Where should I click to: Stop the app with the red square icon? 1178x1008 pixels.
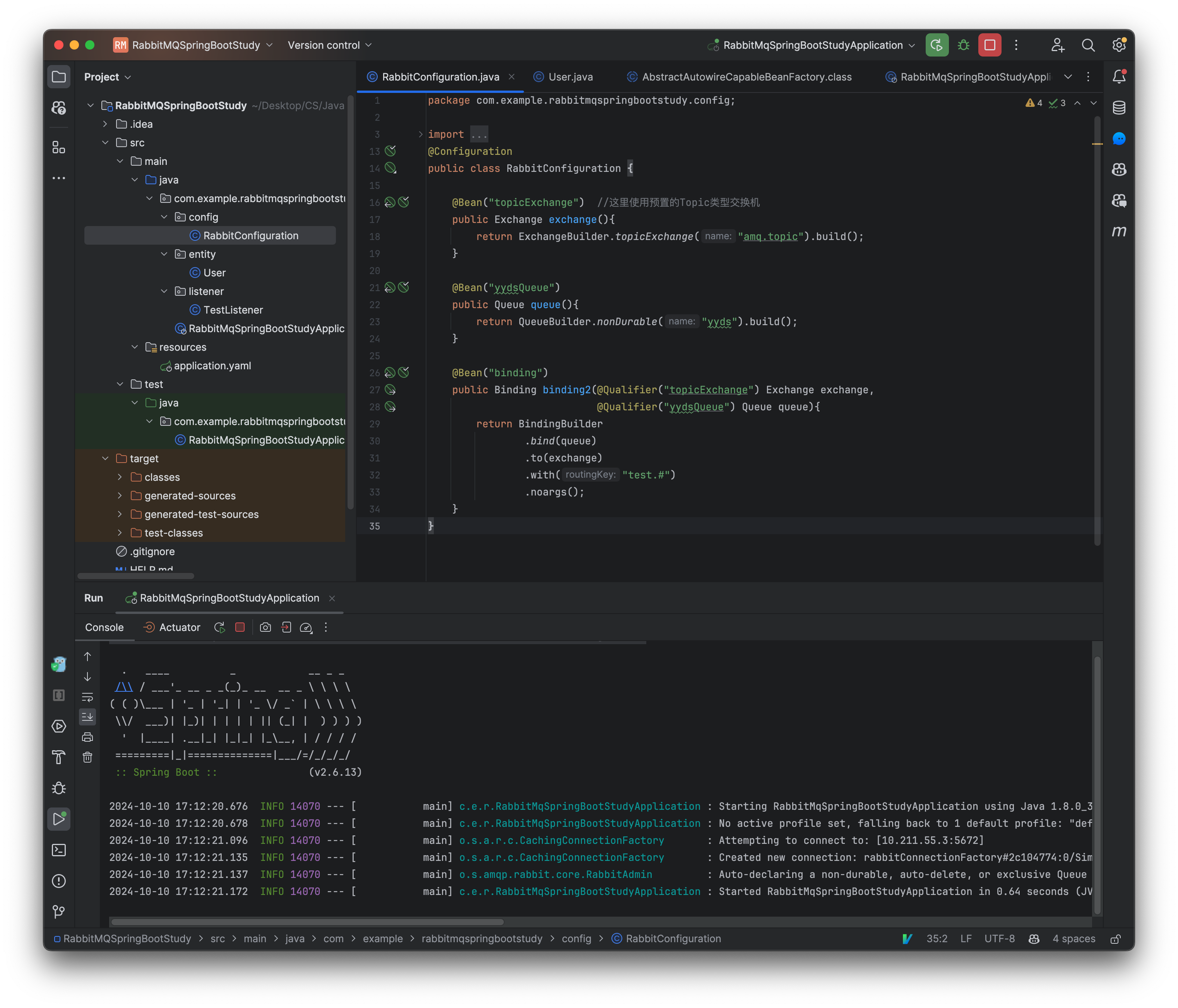990,45
